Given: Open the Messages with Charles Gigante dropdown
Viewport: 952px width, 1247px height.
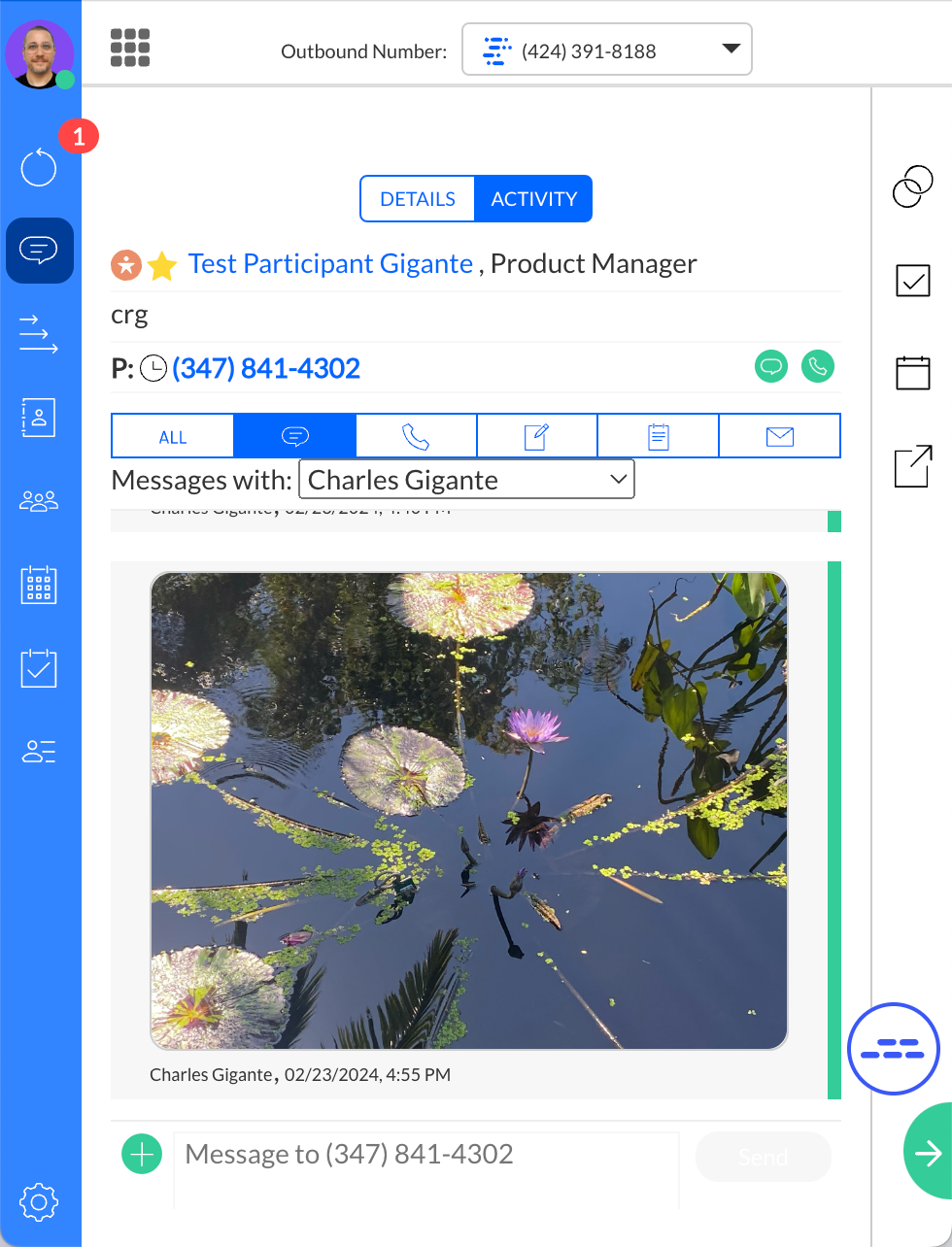Looking at the screenshot, I should tap(466, 480).
